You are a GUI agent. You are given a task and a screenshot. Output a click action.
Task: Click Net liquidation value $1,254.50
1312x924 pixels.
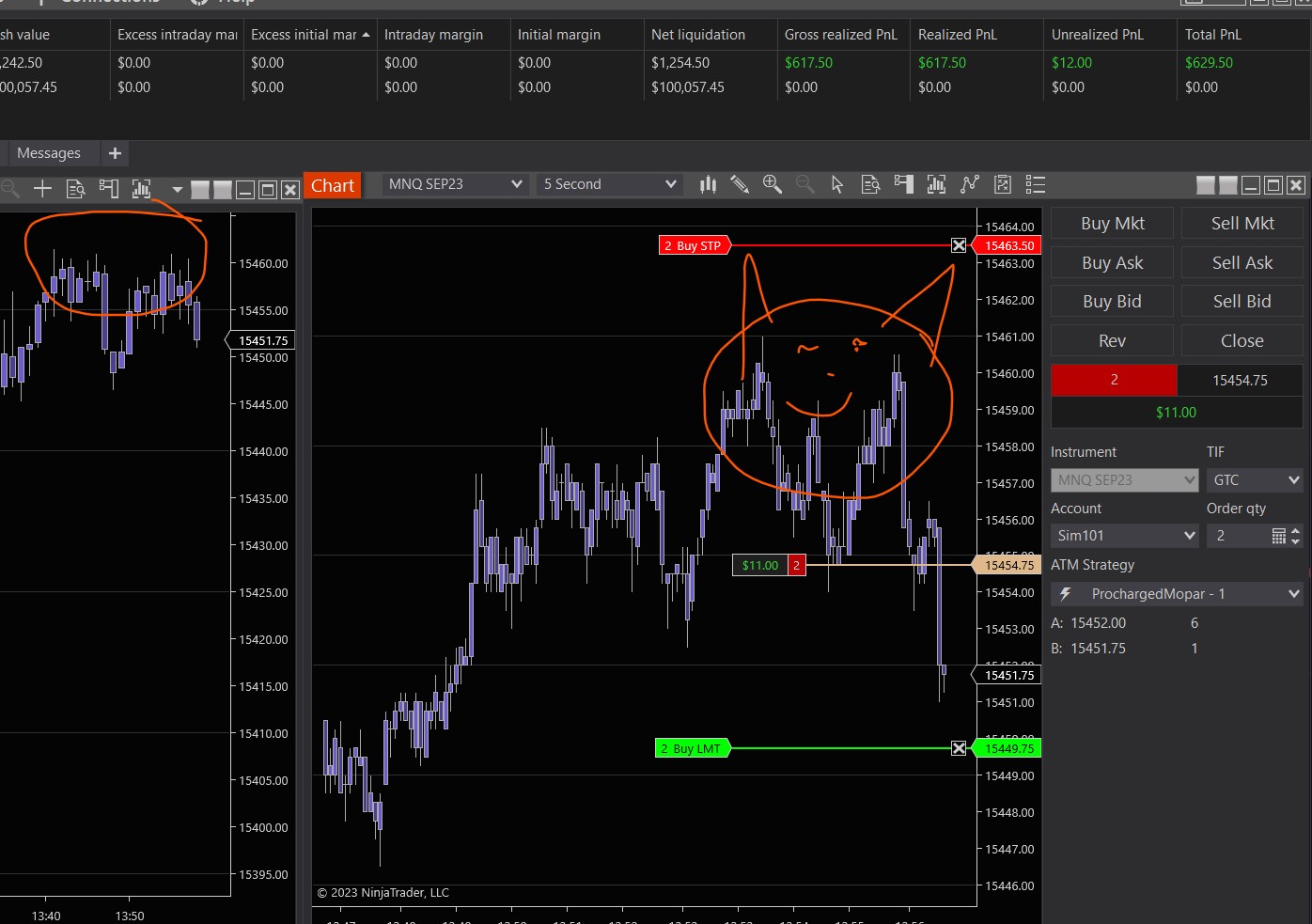pyautogui.click(x=680, y=63)
